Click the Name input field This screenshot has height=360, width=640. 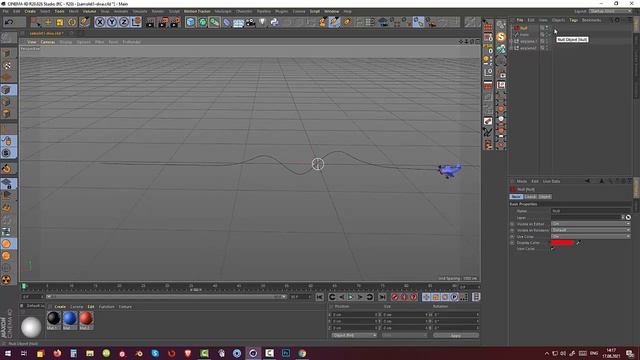tap(591, 211)
